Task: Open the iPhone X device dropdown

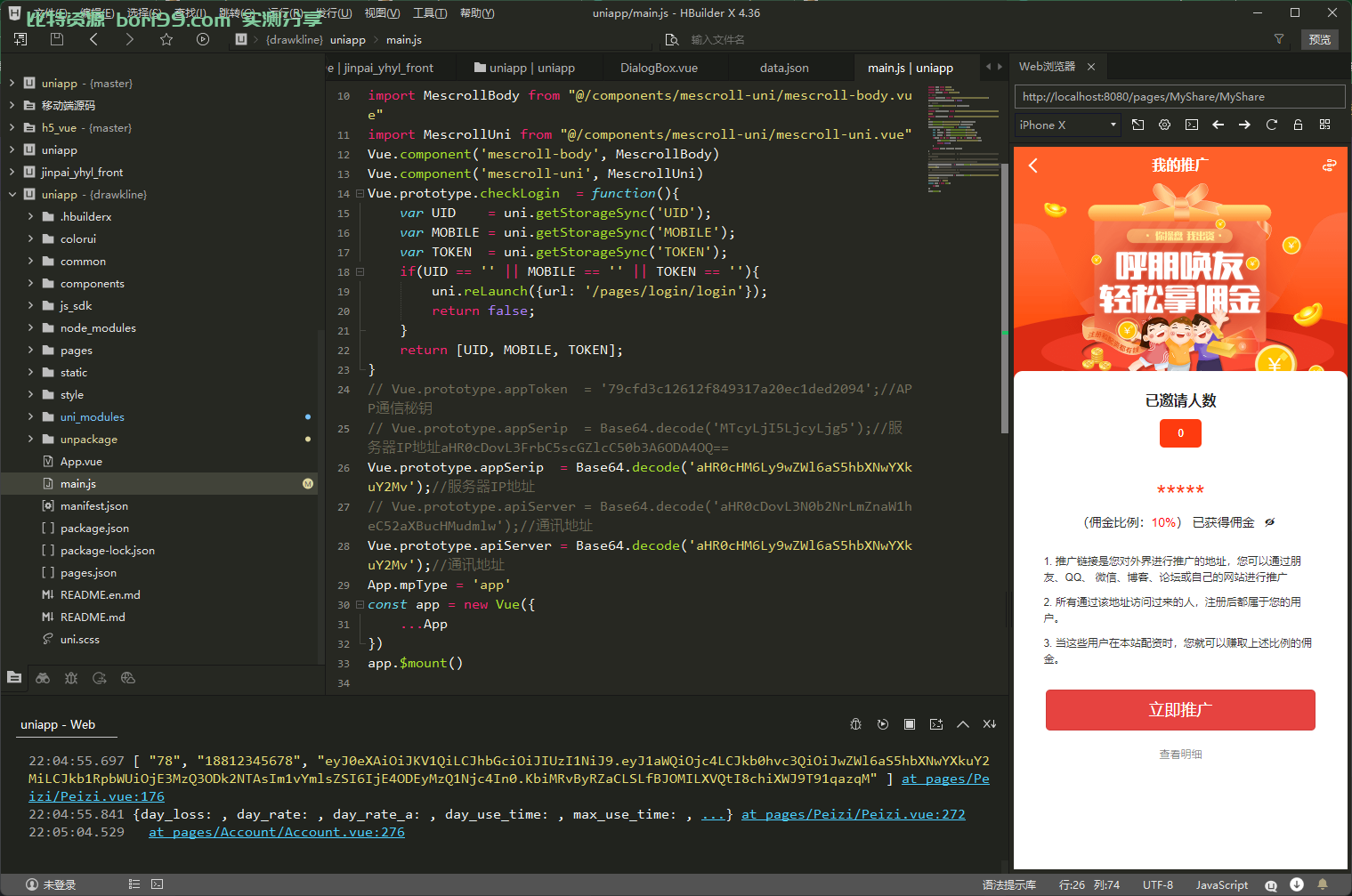Action: pos(1068,125)
